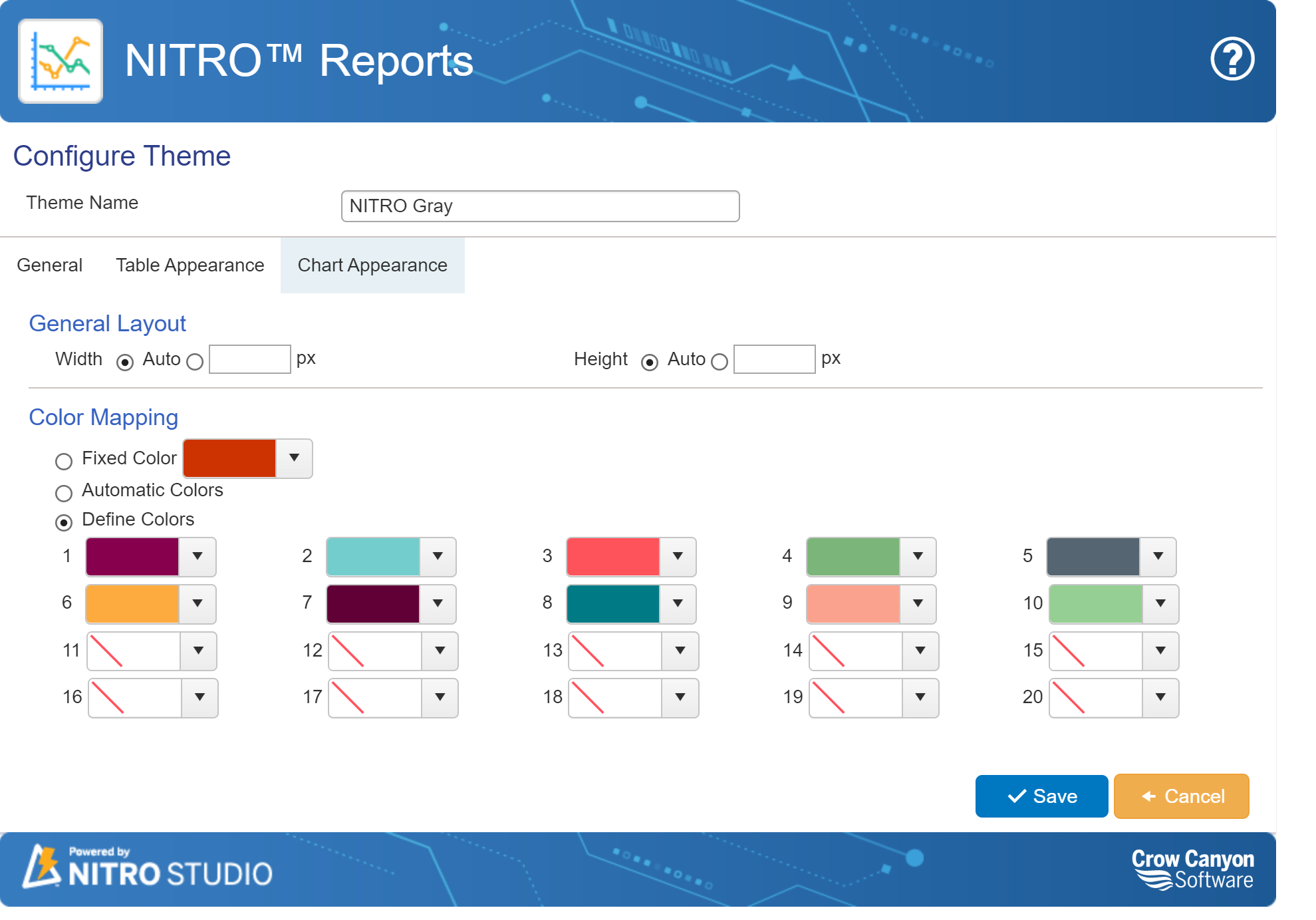The image size is (1316, 920).
Task: Click color 1 magenta swatch
Action: point(132,557)
